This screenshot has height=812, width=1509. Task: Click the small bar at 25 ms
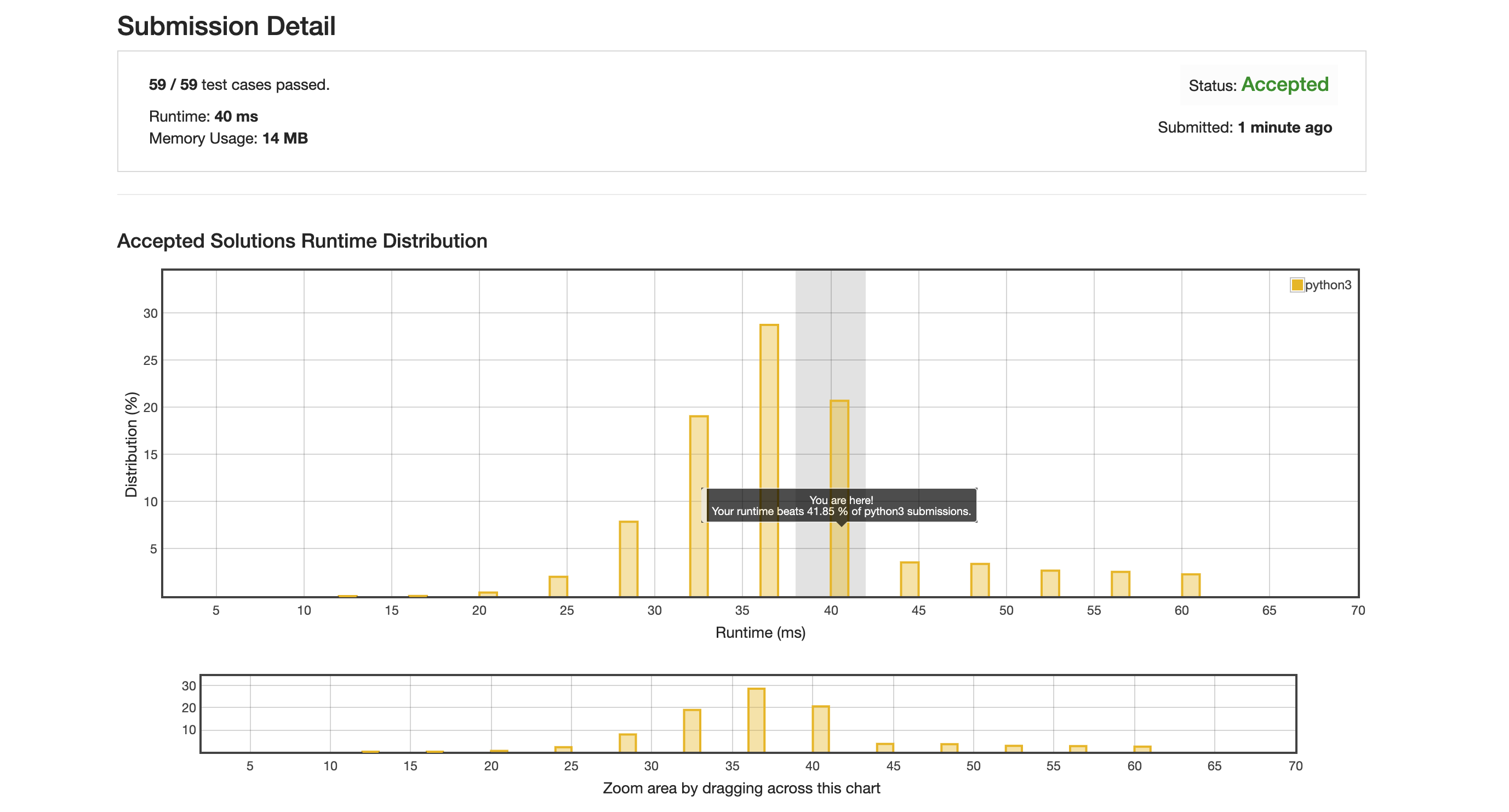coord(558,586)
